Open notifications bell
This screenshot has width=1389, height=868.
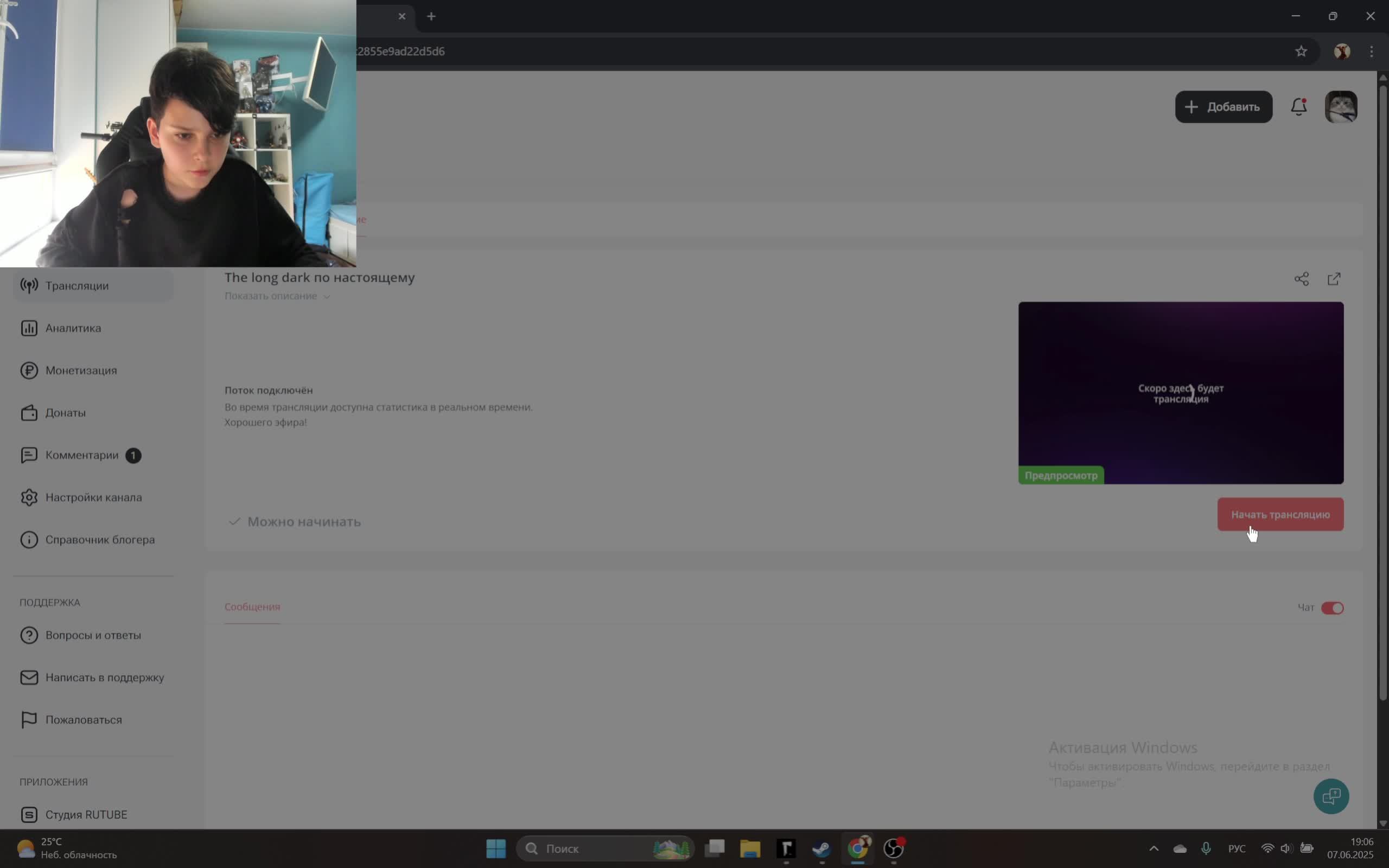(x=1298, y=107)
